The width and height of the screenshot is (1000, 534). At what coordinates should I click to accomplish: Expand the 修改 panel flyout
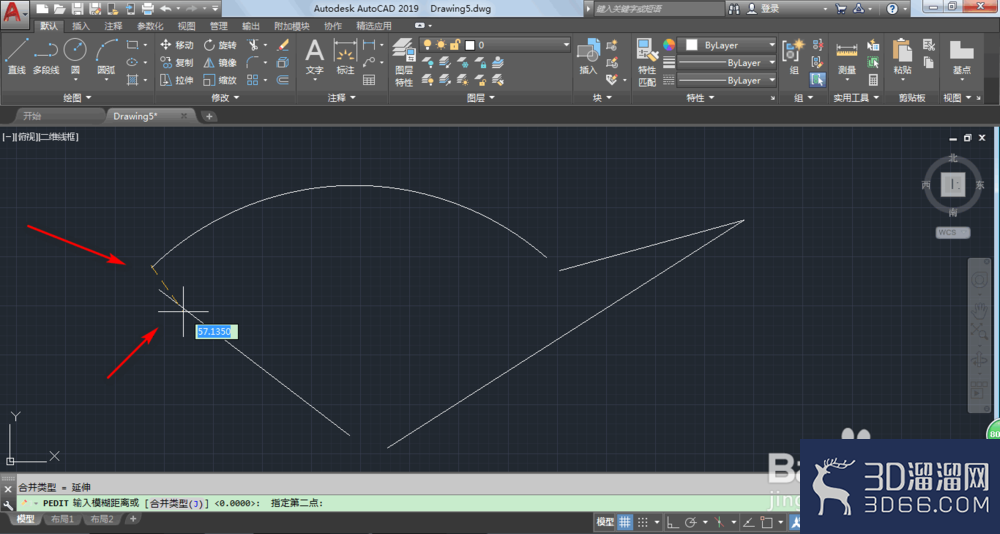click(x=224, y=98)
